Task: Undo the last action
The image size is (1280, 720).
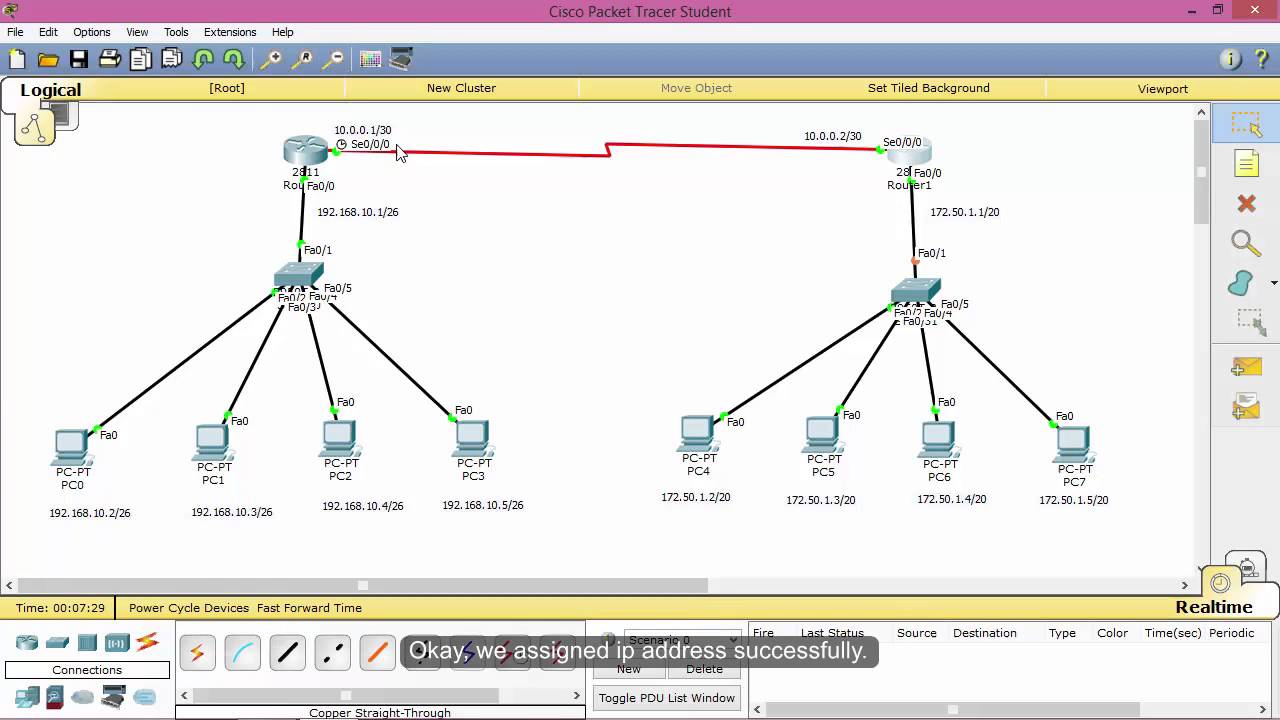Action: [x=203, y=59]
